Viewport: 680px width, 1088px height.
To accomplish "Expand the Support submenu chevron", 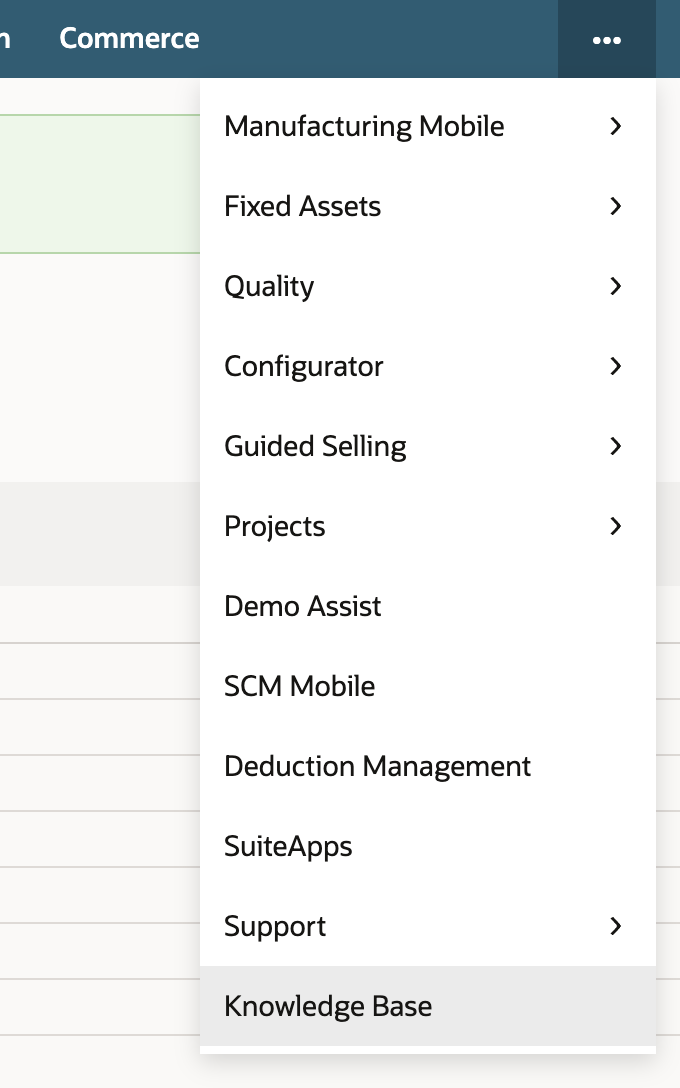I will pos(615,926).
